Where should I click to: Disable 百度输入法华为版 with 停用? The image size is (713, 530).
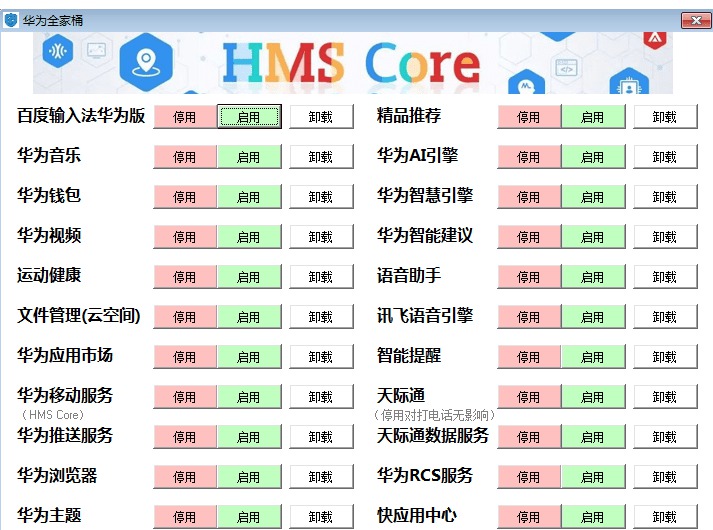coord(185,117)
